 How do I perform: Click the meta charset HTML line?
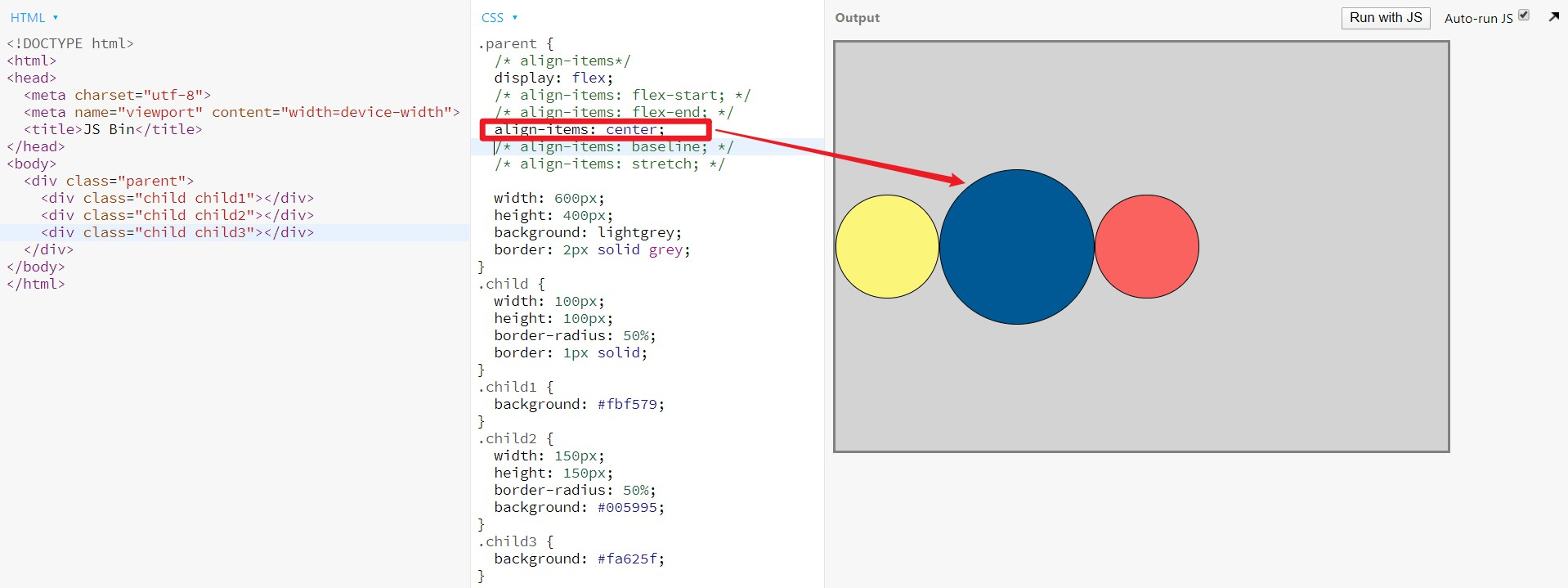click(118, 95)
